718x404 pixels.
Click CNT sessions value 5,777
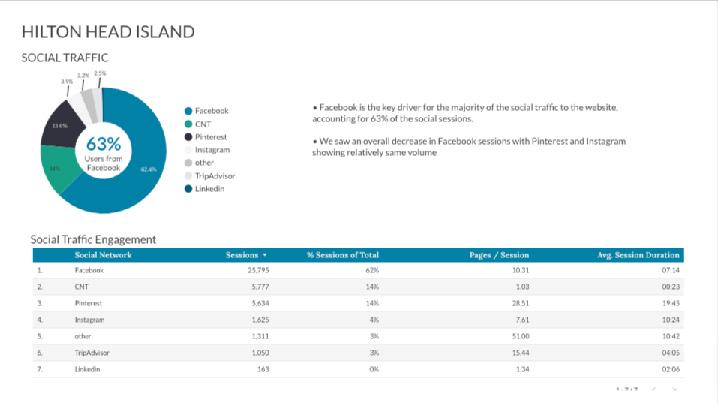coord(260,287)
